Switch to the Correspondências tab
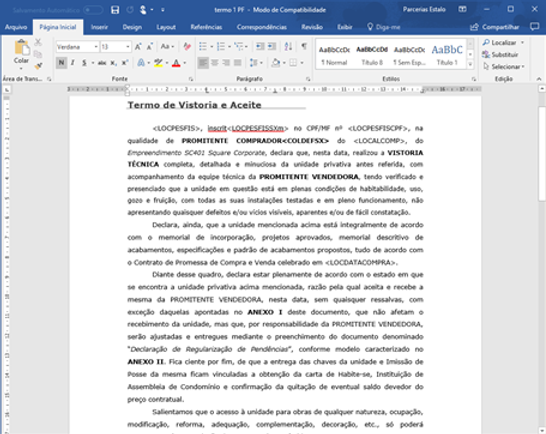Image resolution: width=546 pixels, height=434 pixels. (x=262, y=27)
